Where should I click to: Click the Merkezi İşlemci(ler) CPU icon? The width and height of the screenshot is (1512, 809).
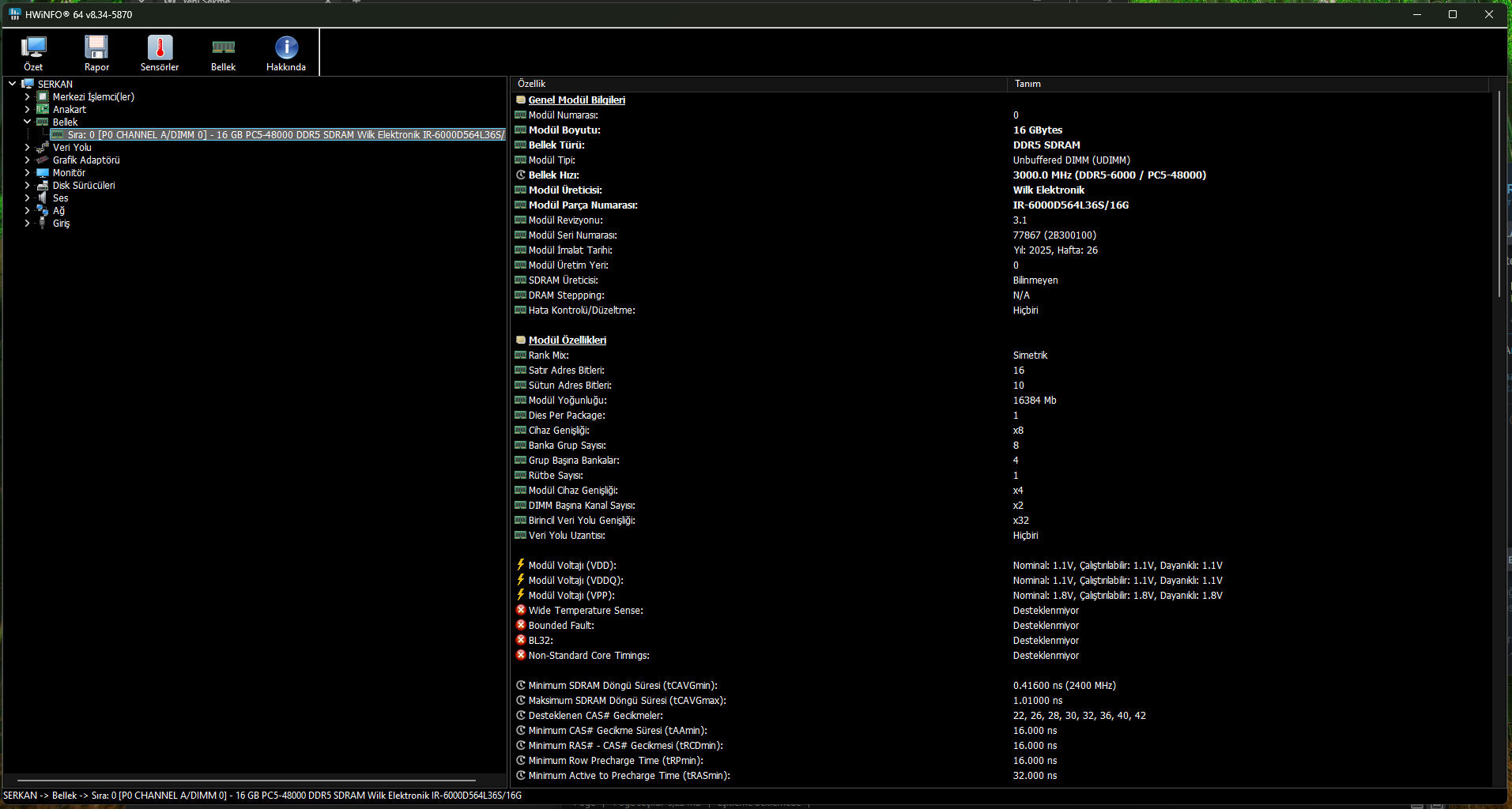coord(43,96)
